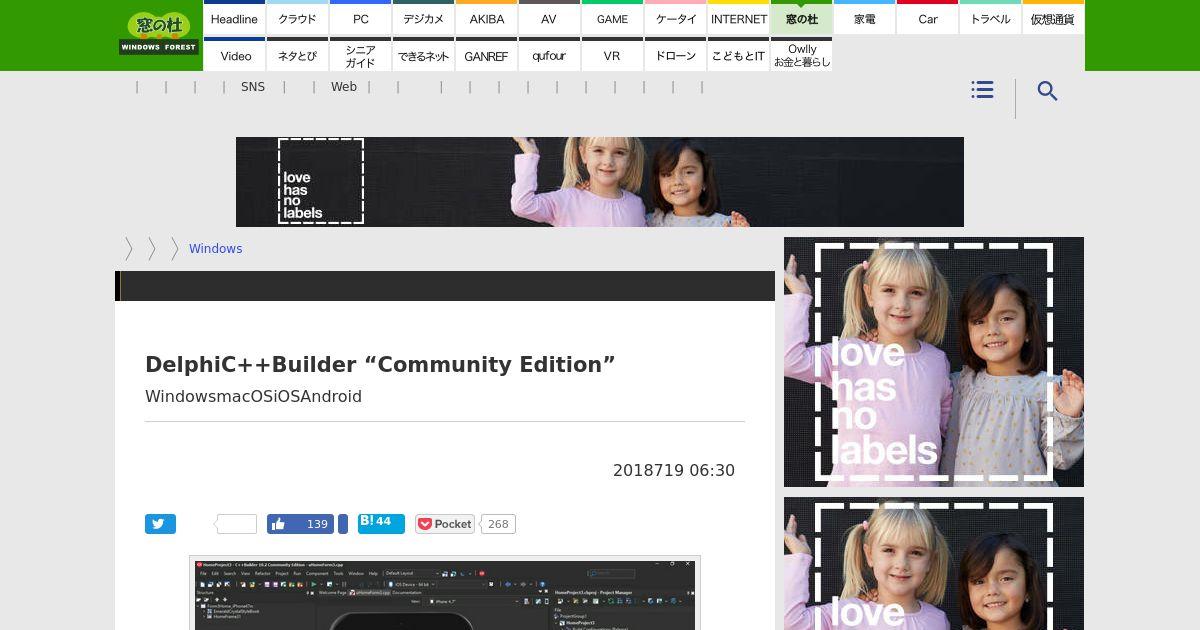This screenshot has width=1200, height=630.
Task: Click the Windows breadcrumb link
Action: pyautogui.click(x=215, y=249)
